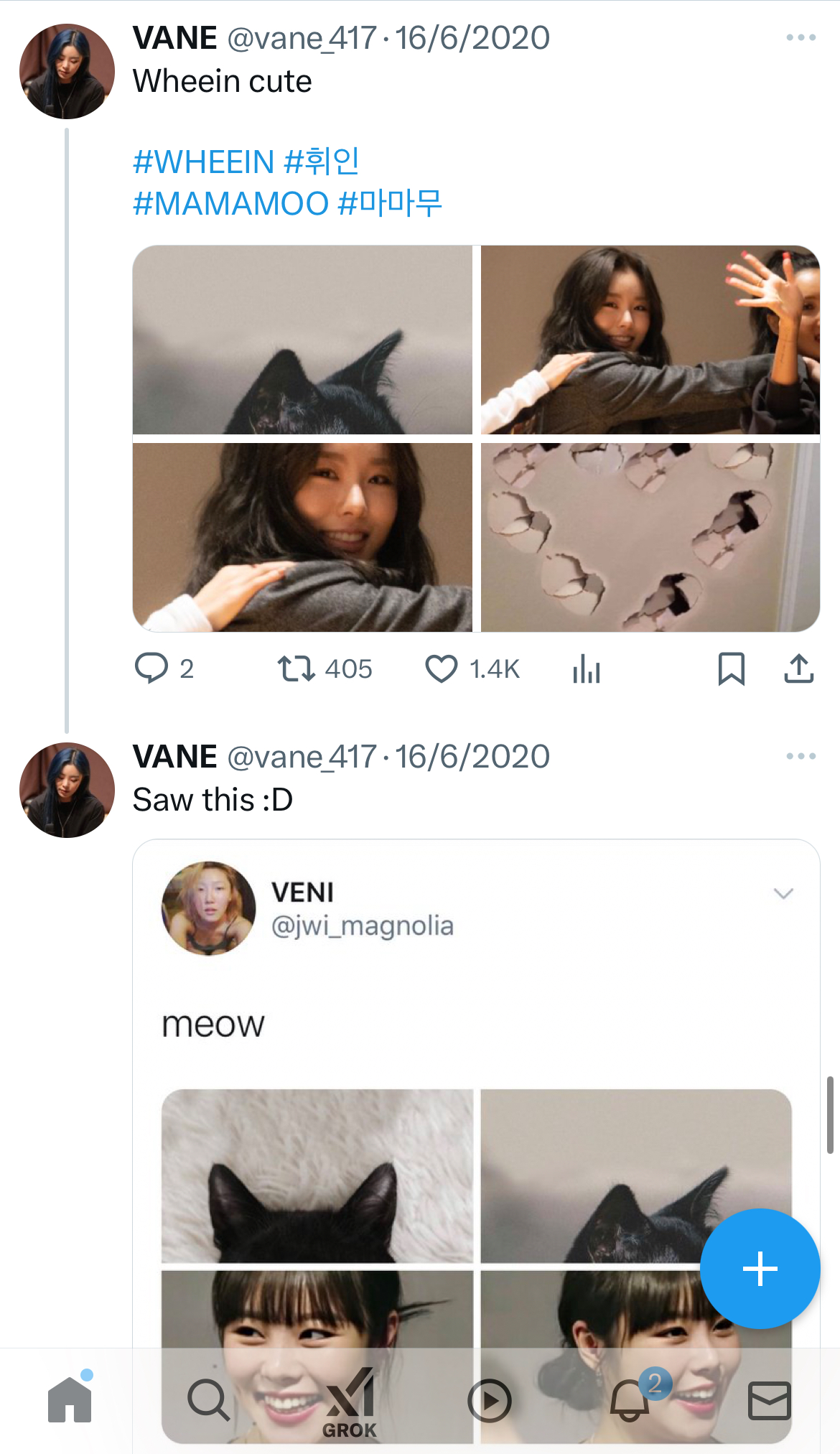Open more options on Saw this tweet
The width and height of the screenshot is (840, 1454).
[801, 756]
